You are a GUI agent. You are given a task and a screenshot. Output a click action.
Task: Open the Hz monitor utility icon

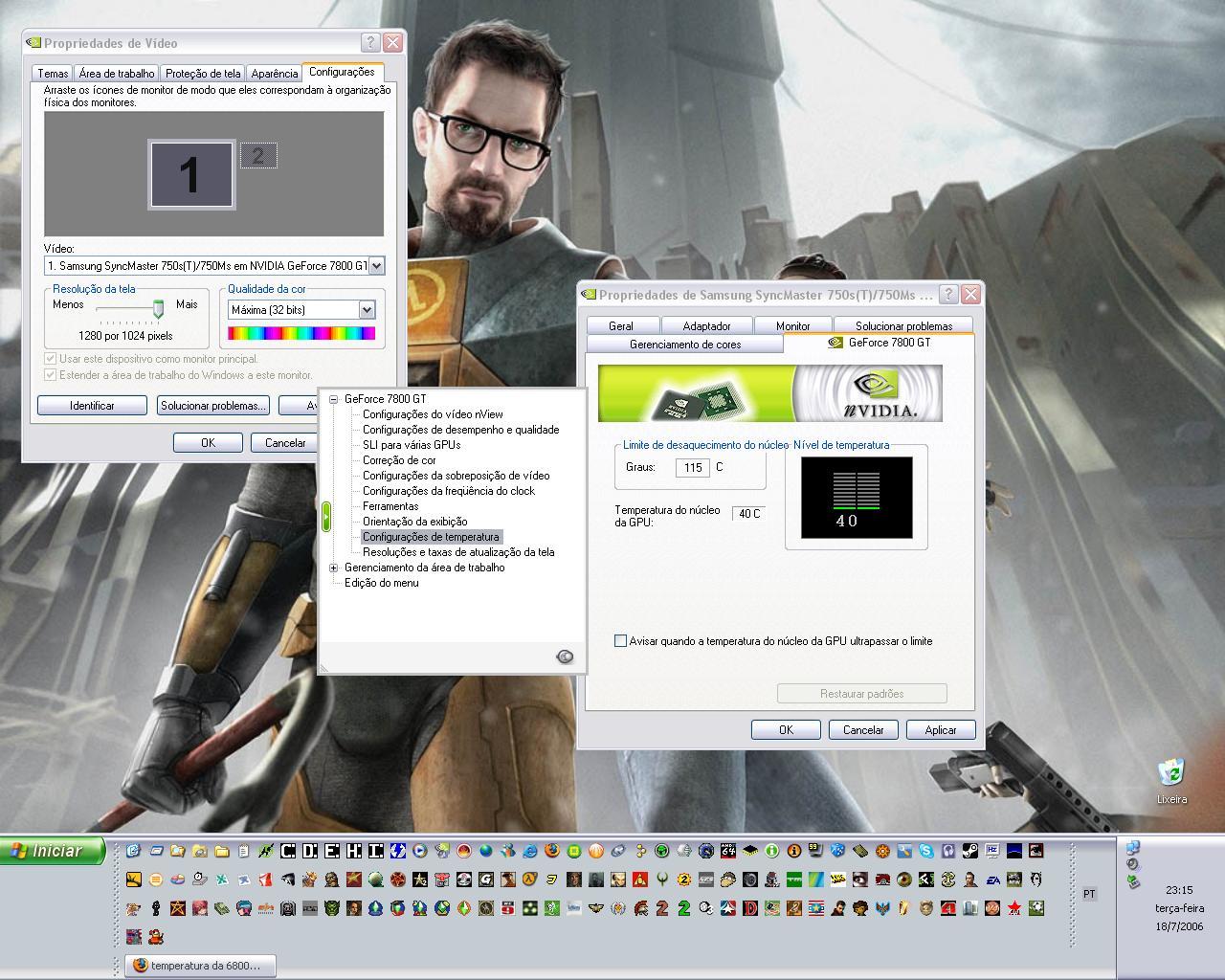click(992, 851)
